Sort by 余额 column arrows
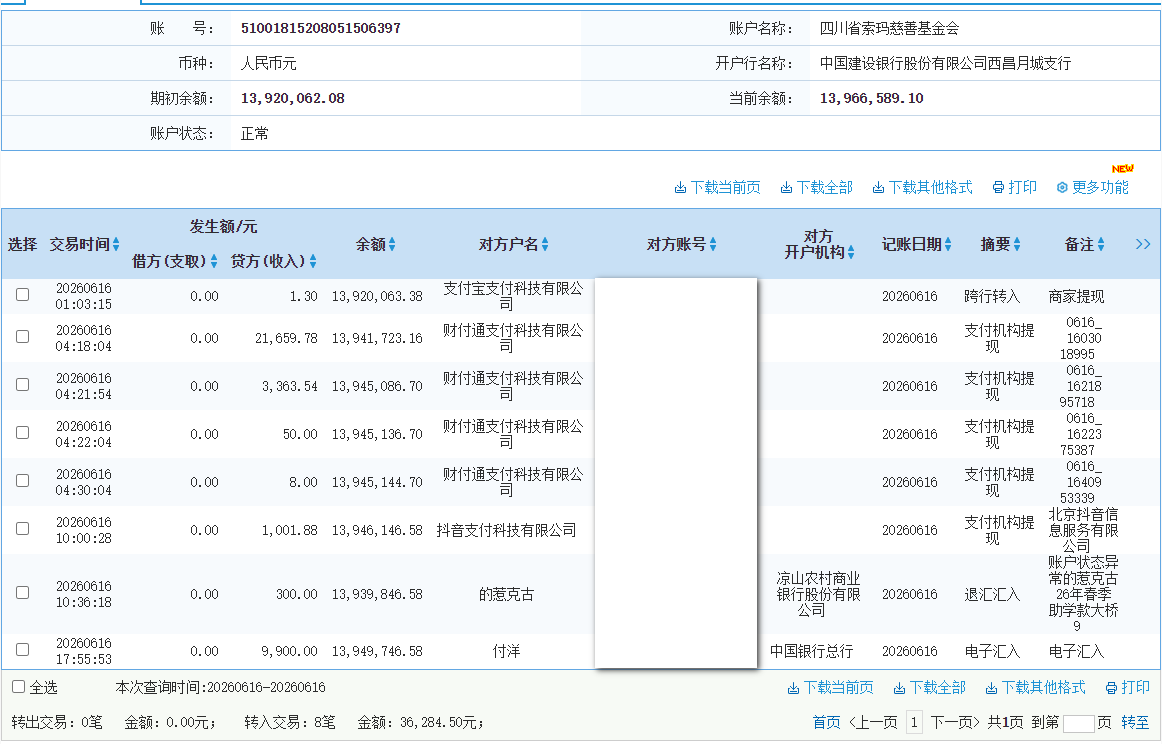This screenshot has width=1162, height=744. tap(391, 245)
